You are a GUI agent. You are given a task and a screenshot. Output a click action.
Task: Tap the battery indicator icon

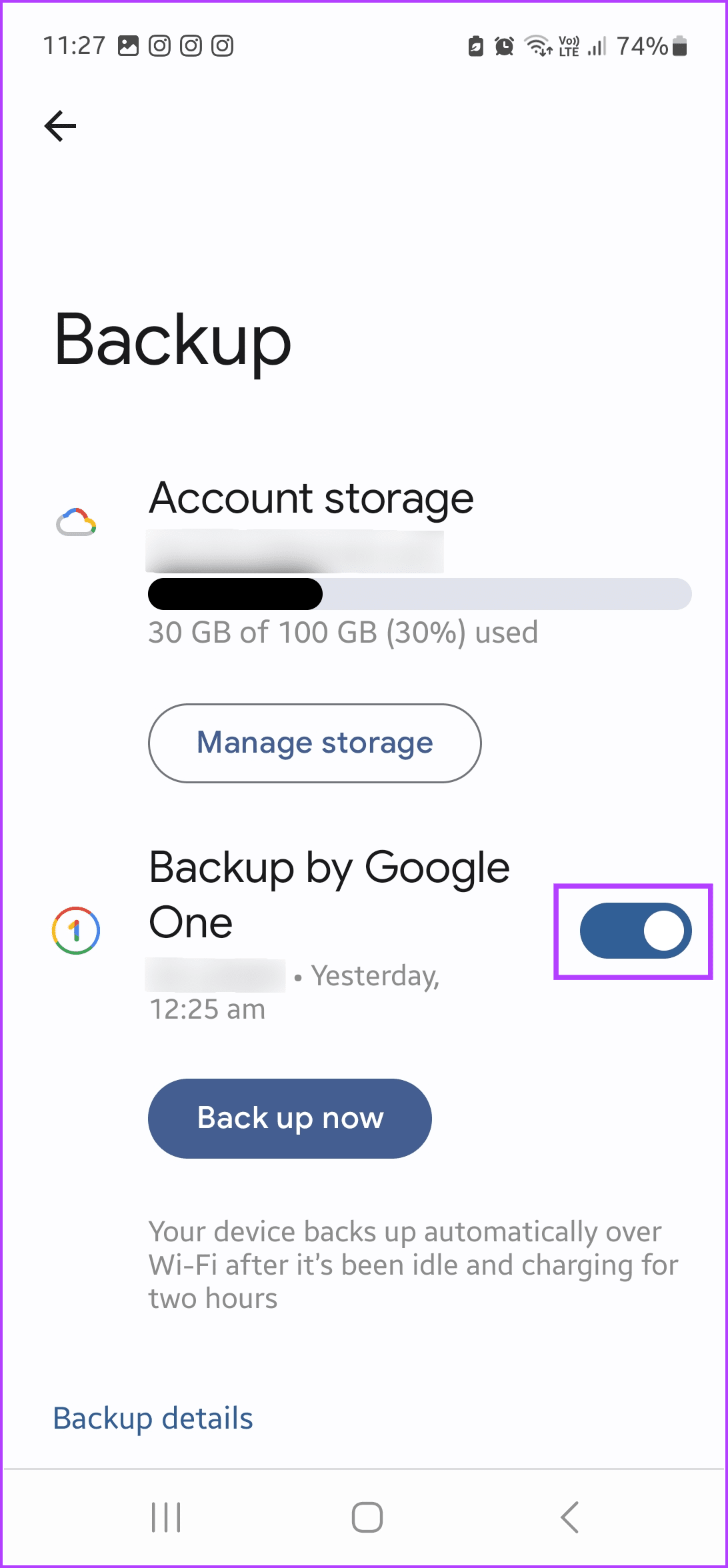click(679, 46)
